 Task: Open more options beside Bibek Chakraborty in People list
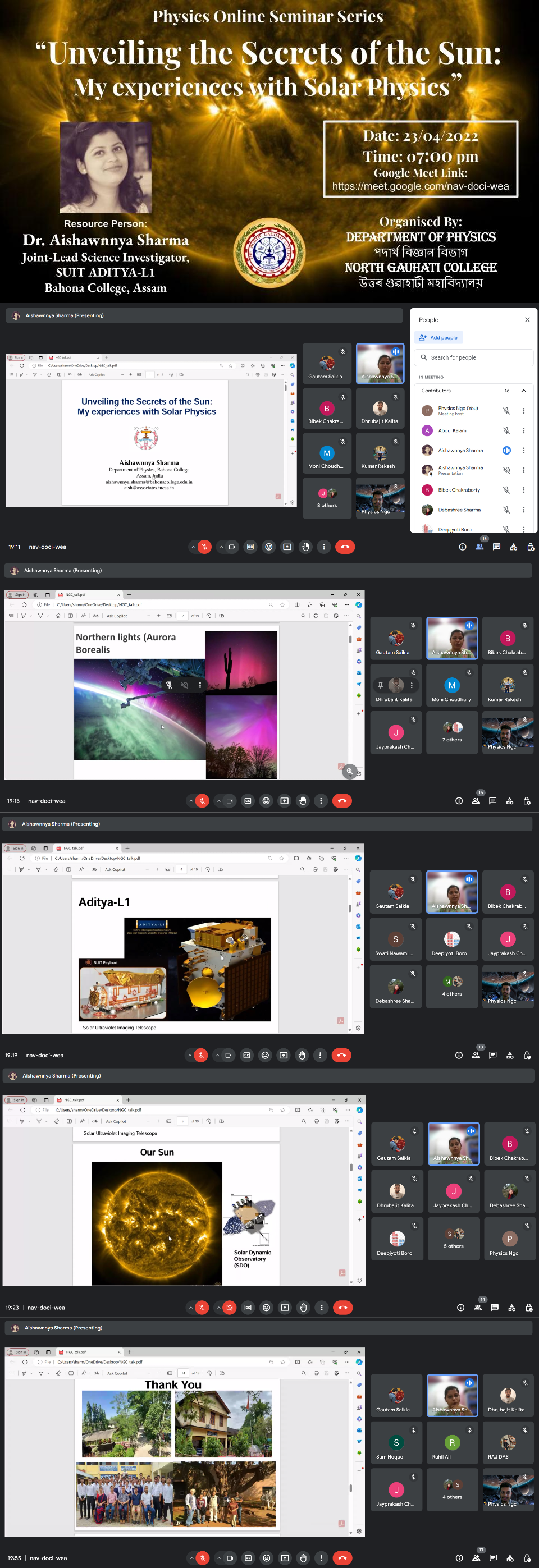click(523, 490)
